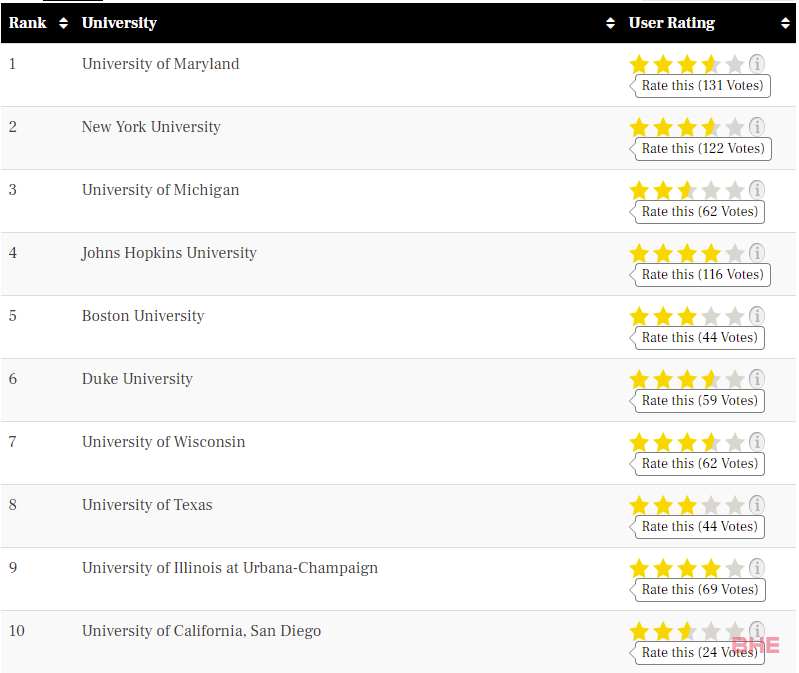Image resolution: width=799 pixels, height=673 pixels.
Task: Sort by University column using its arrows
Action: coord(610,23)
